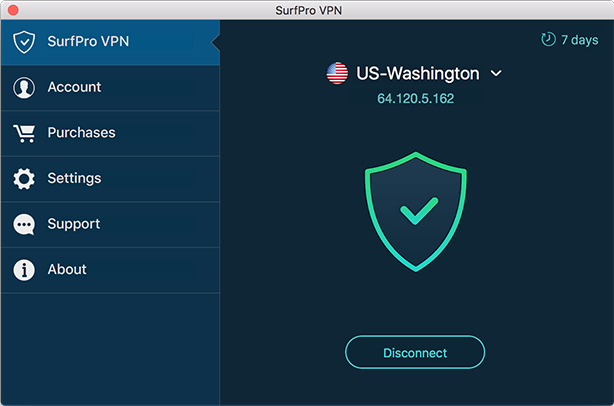The height and width of the screenshot is (406, 614).
Task: Click the Disconnect button
Action: (415, 352)
